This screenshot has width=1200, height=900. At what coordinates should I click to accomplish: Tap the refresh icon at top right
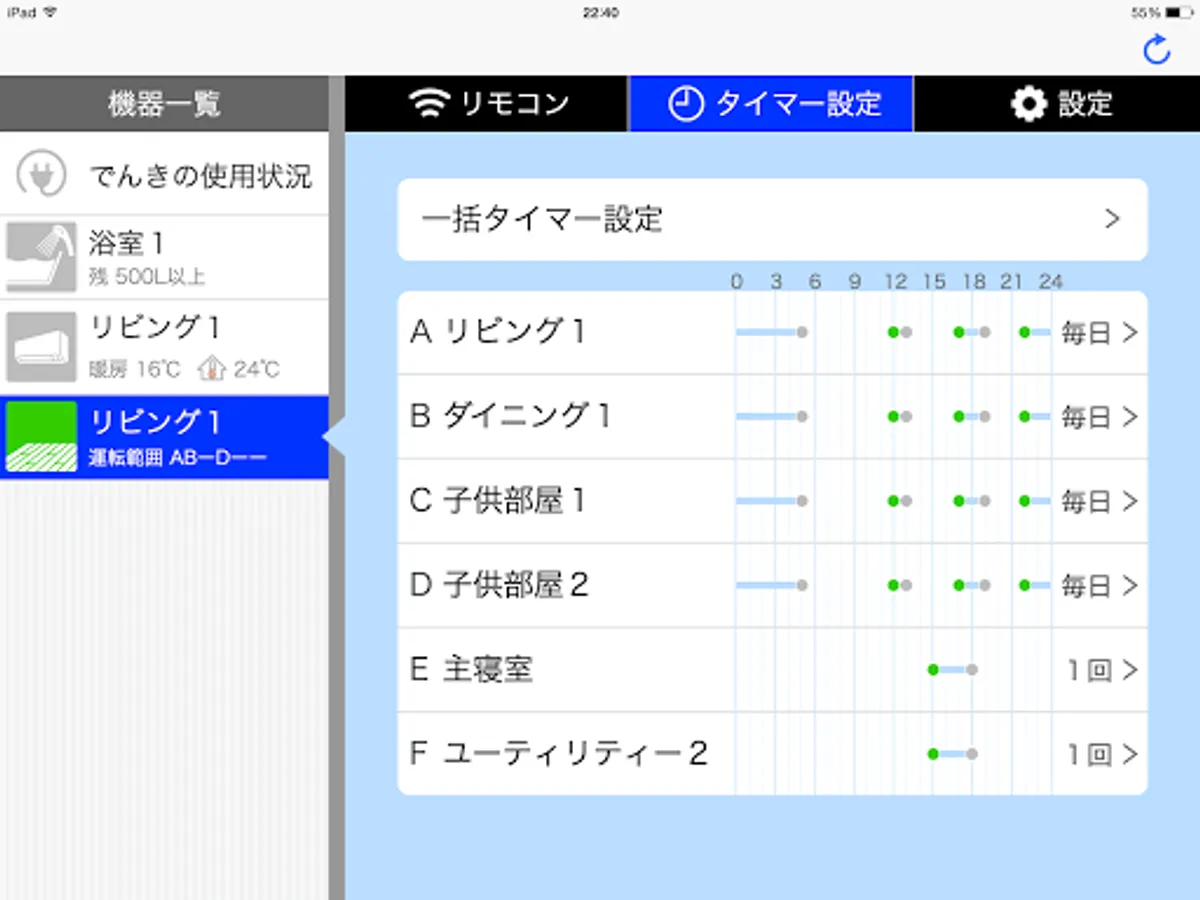click(x=1156, y=49)
